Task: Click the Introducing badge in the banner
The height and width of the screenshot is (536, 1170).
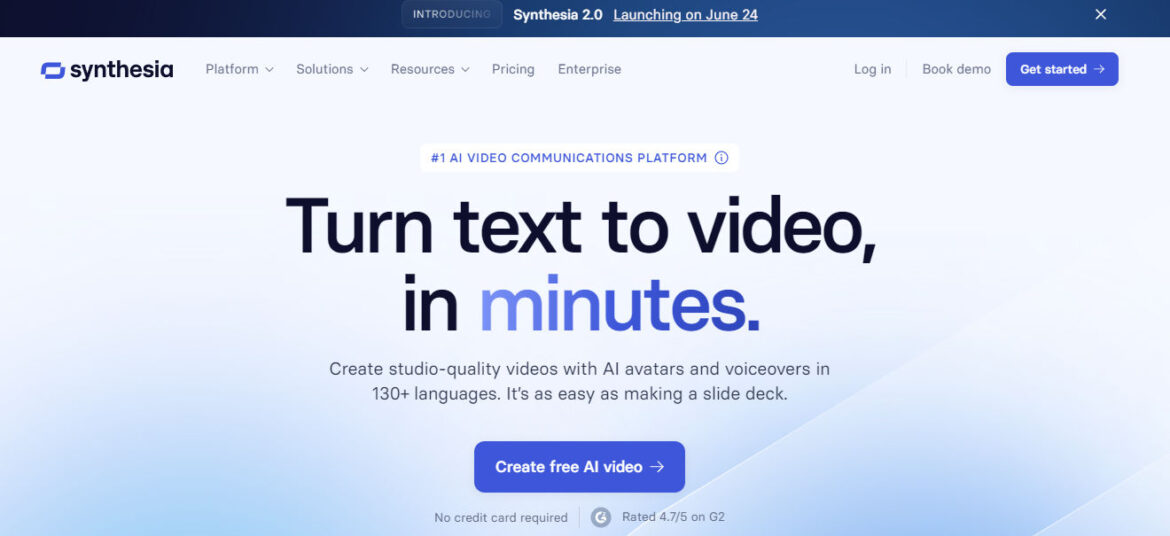Action: [x=451, y=14]
